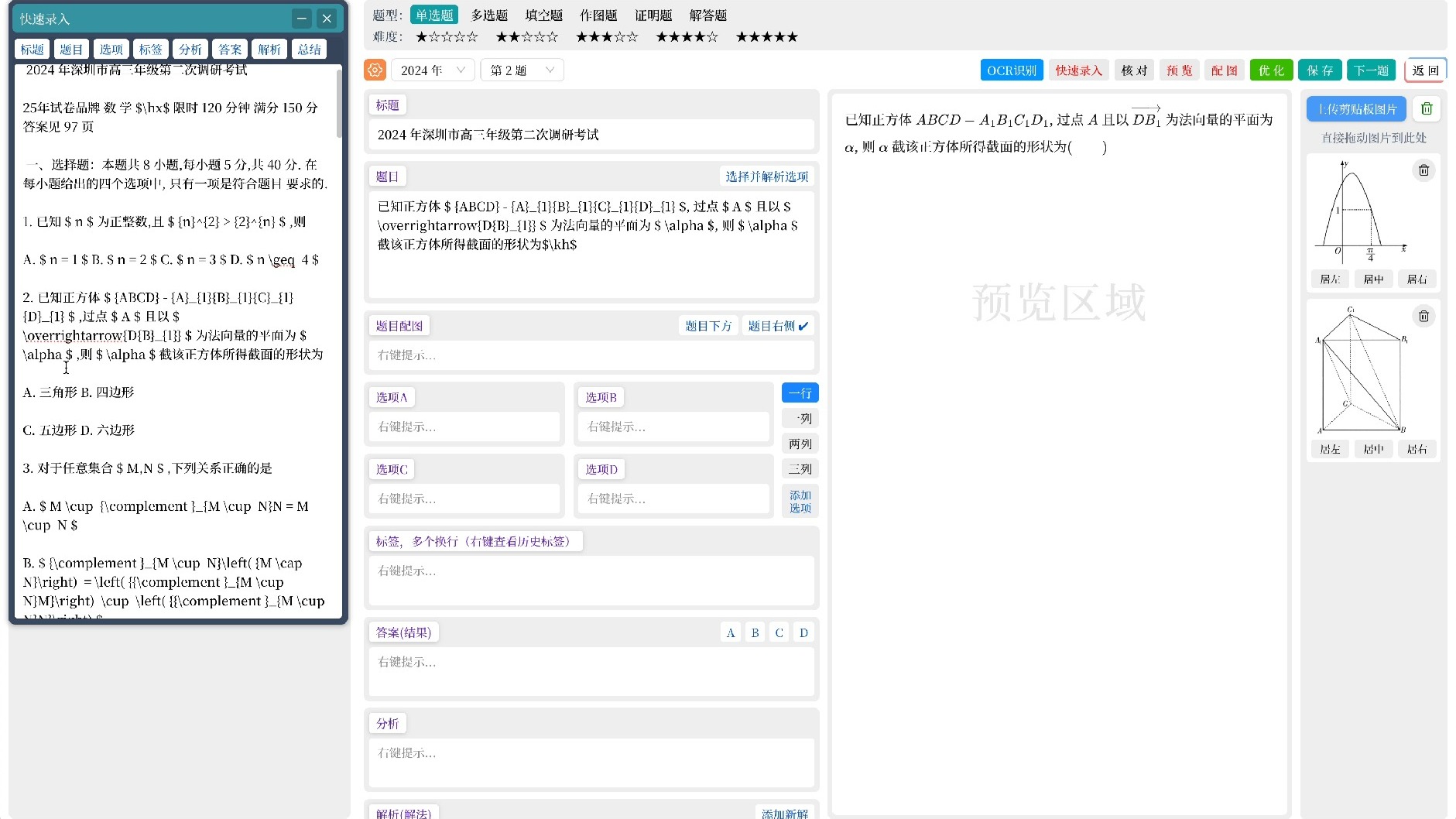The height and width of the screenshot is (819, 1456).
Task: Select 两列 option layout
Action: click(x=800, y=444)
